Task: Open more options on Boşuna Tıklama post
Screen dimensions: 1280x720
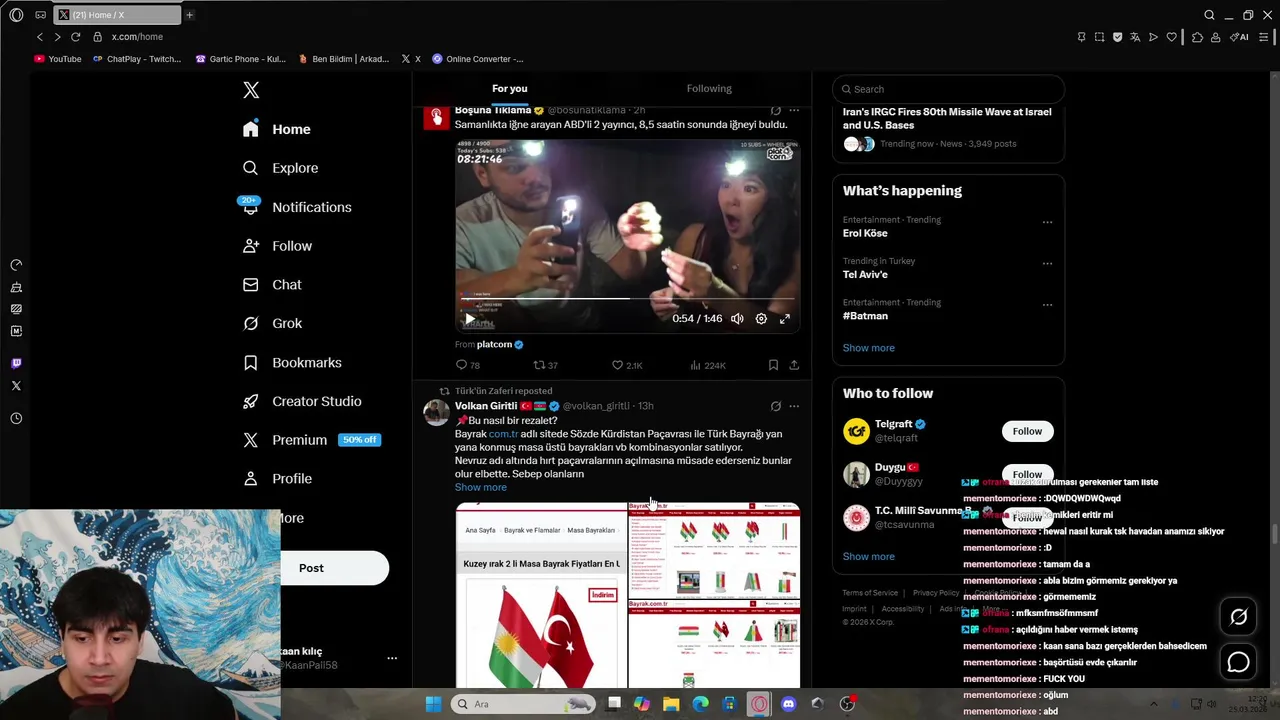Action: (x=794, y=110)
